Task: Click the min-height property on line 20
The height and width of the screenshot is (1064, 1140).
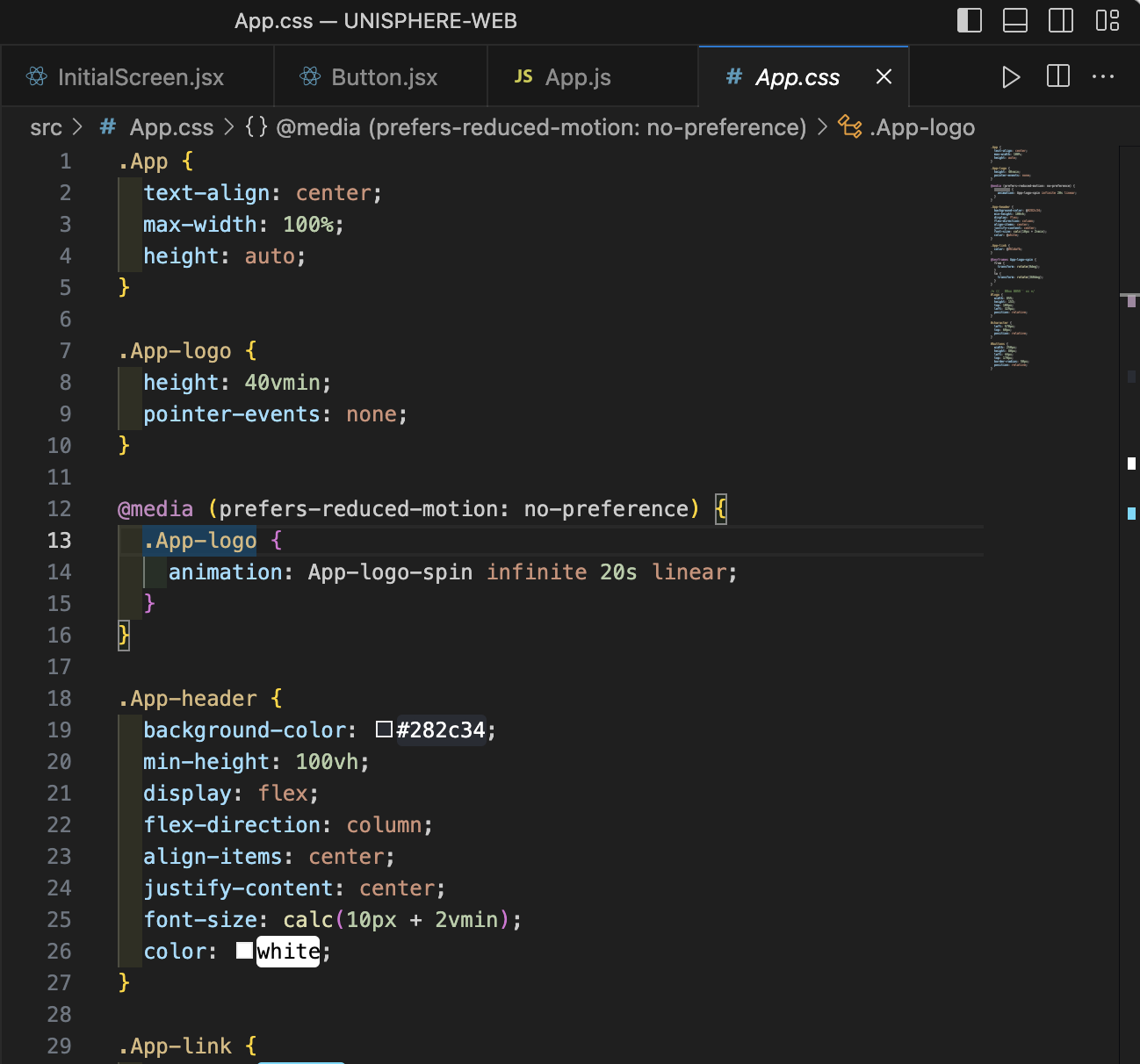Action: point(206,762)
